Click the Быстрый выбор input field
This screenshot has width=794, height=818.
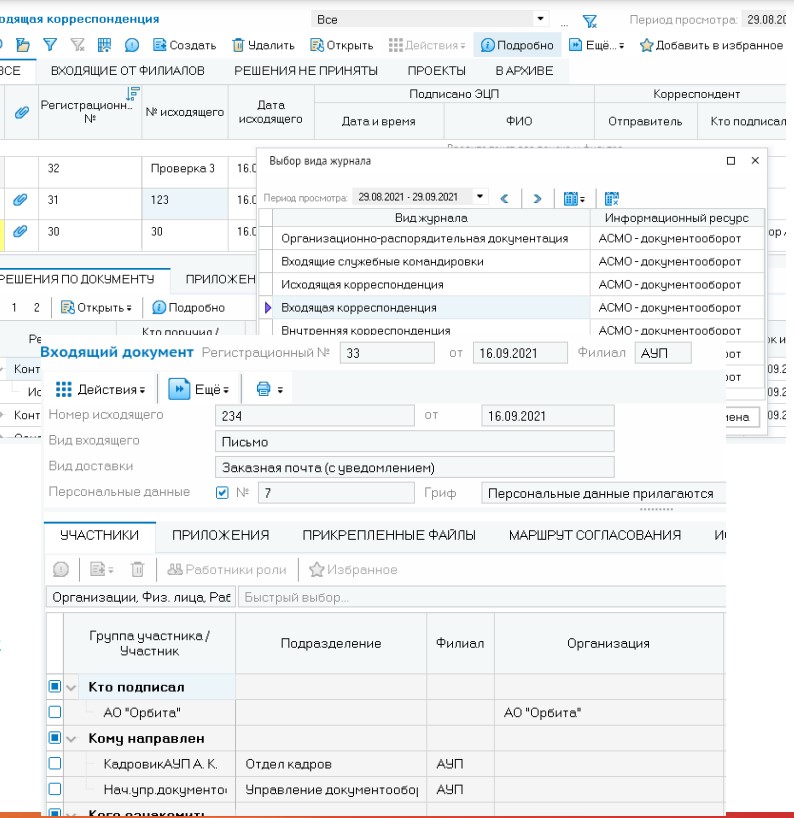[482, 597]
